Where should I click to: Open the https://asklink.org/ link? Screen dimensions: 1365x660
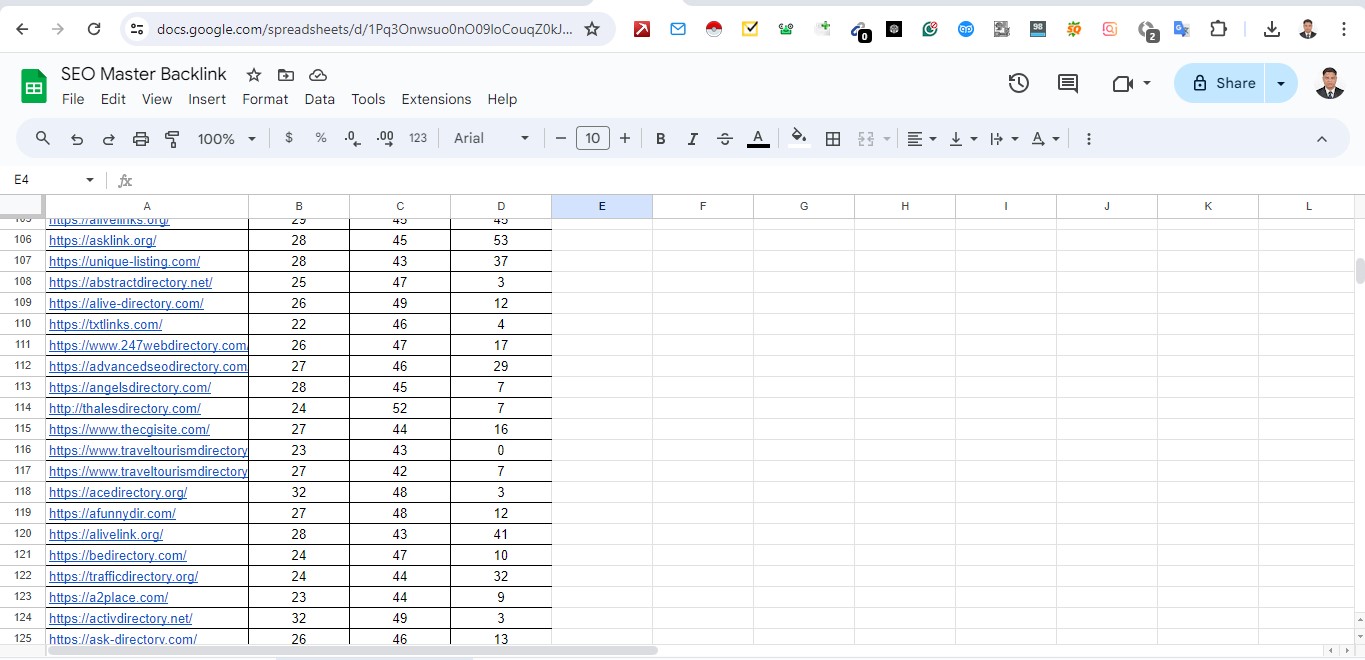pos(102,240)
